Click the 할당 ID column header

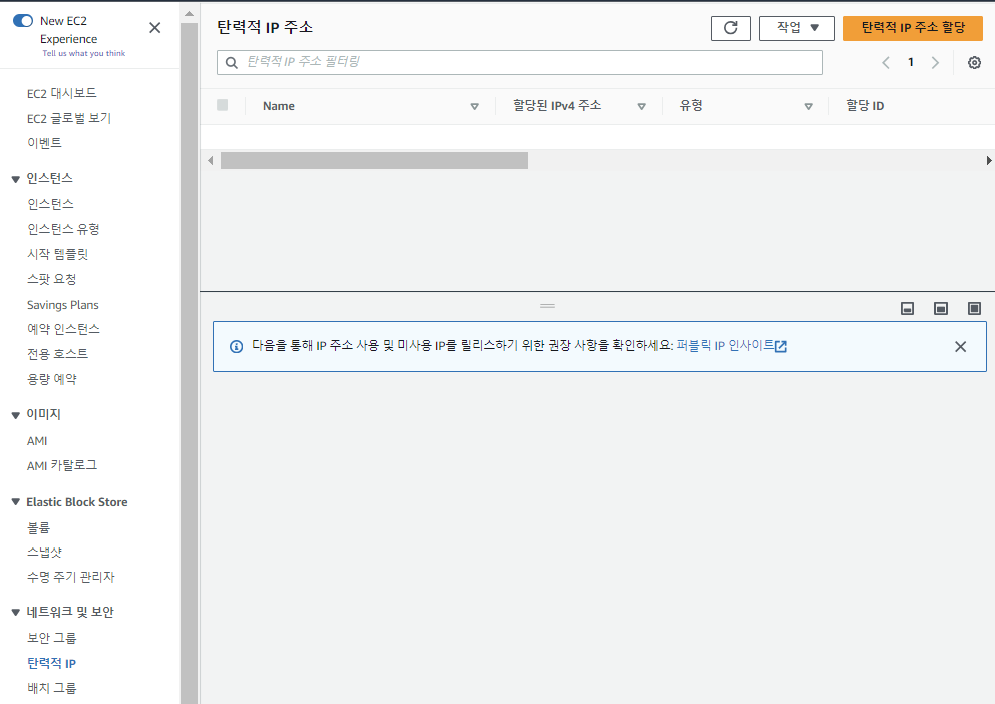[x=865, y=106]
